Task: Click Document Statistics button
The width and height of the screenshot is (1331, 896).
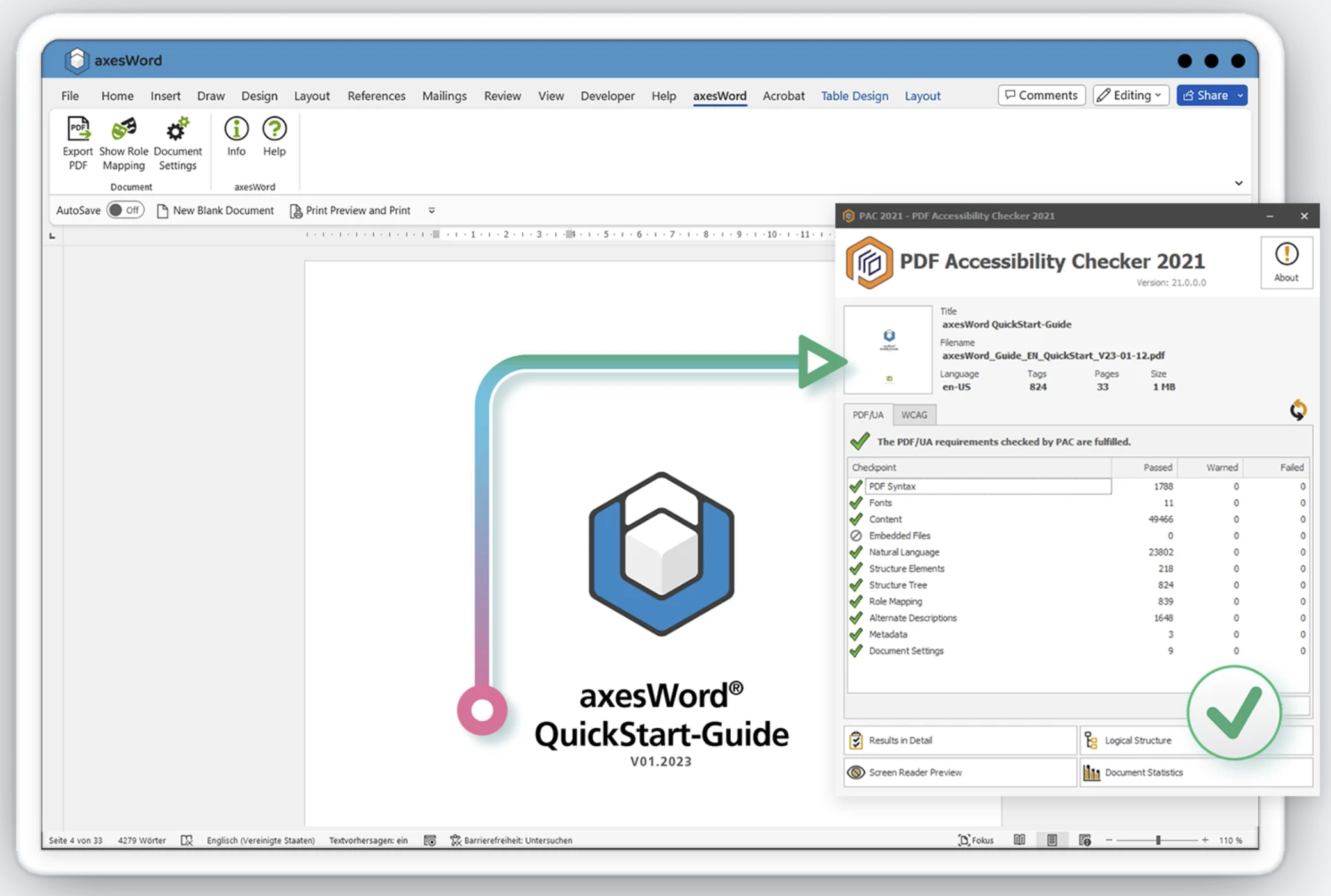Action: 1196,772
